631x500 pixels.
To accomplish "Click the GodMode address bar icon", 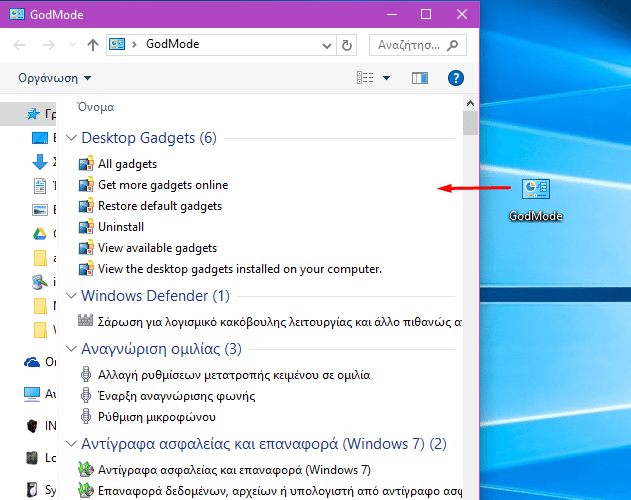I will pyautogui.click(x=117, y=44).
